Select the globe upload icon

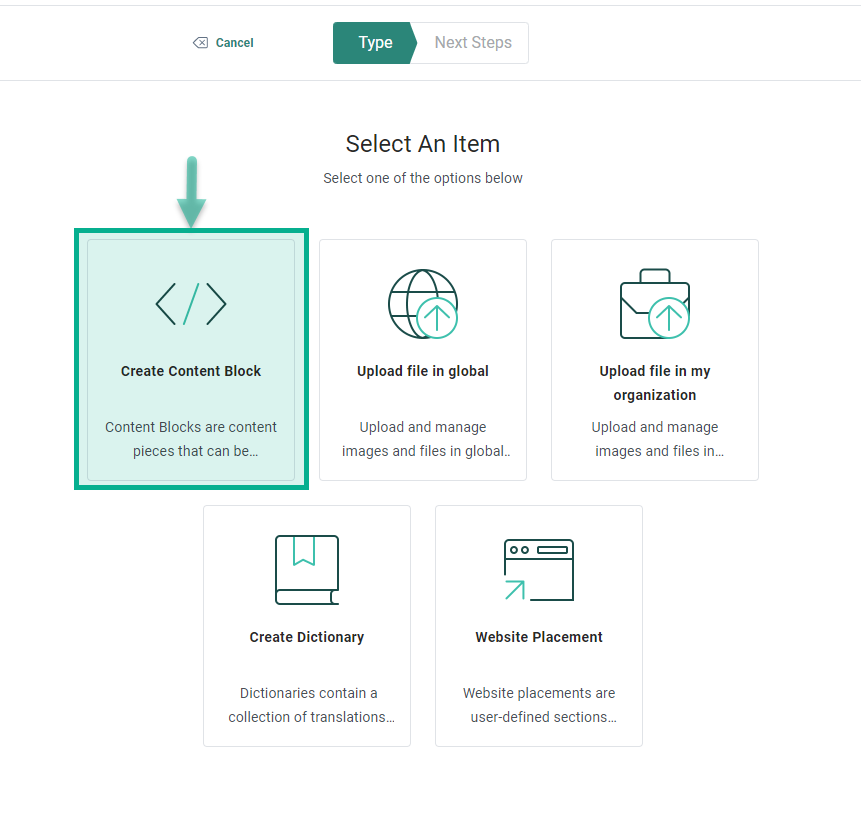(422, 304)
